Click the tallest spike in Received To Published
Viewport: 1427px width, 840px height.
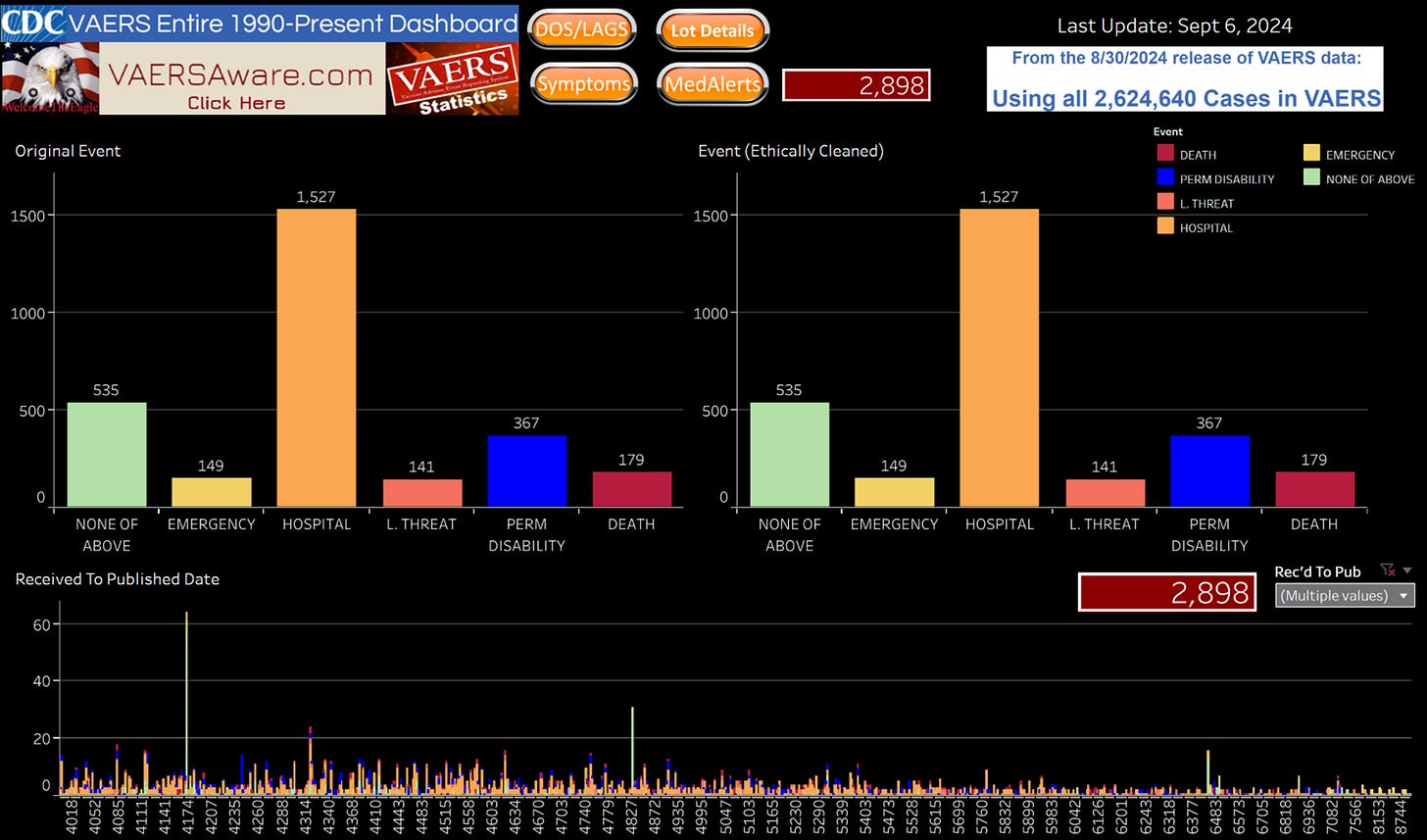click(x=186, y=702)
